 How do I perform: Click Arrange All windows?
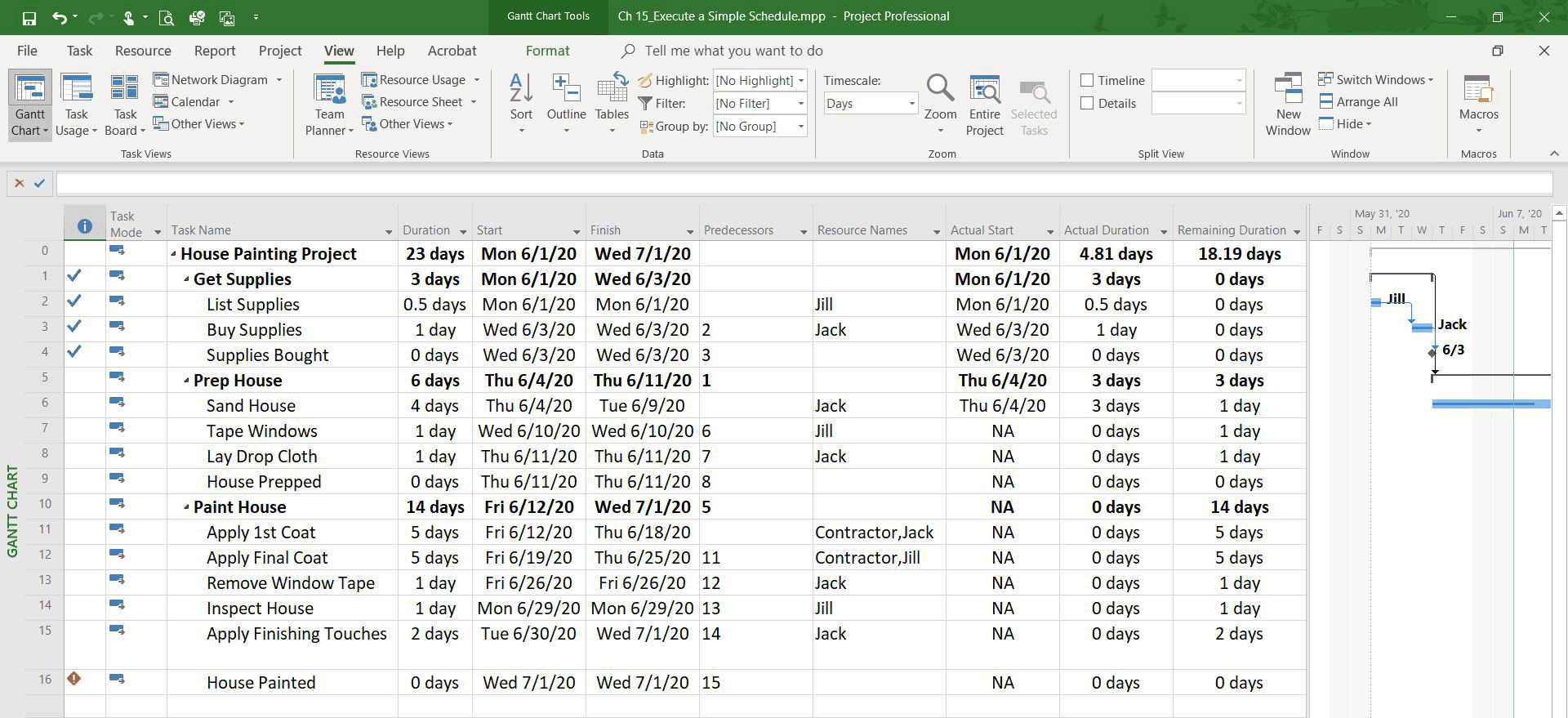tap(1359, 102)
